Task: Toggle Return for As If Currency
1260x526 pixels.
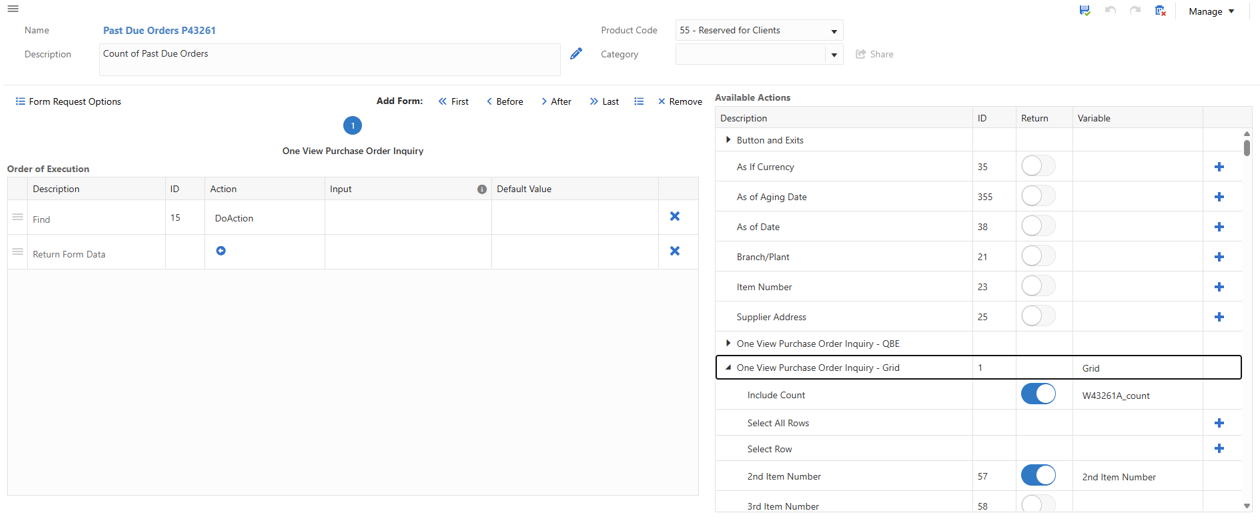Action: tap(1038, 166)
